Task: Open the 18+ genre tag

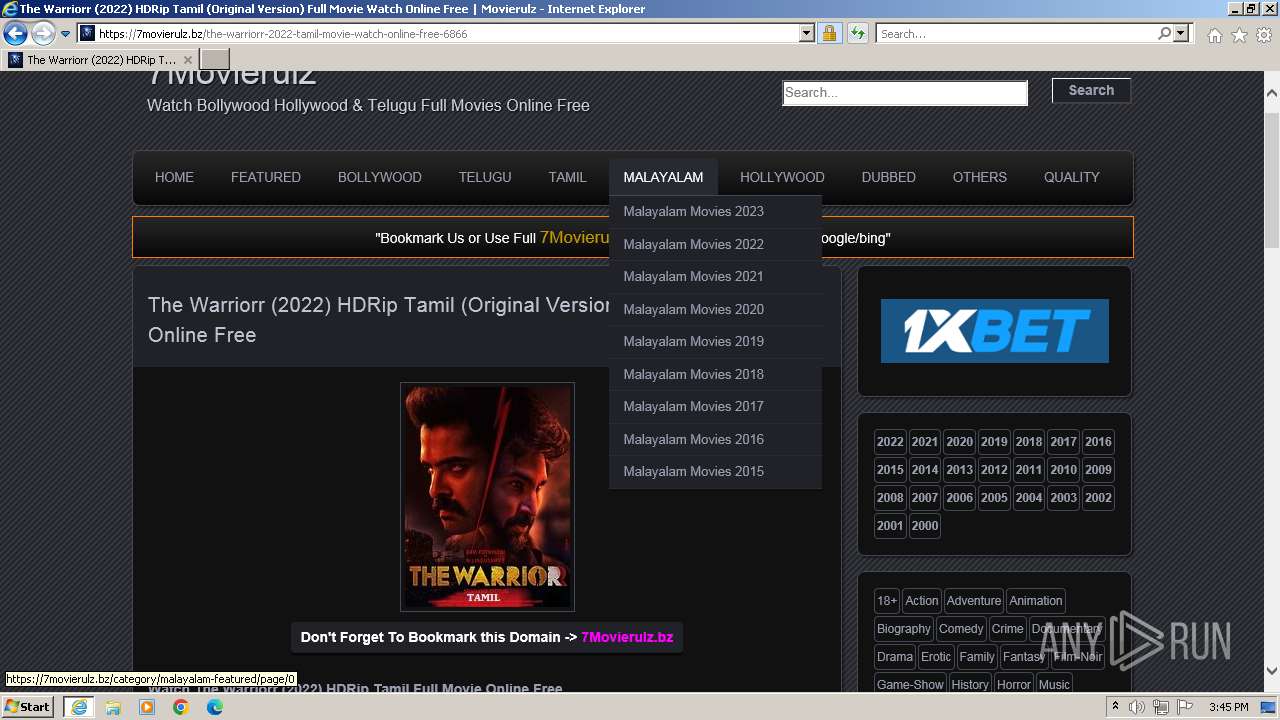Action: (887, 601)
